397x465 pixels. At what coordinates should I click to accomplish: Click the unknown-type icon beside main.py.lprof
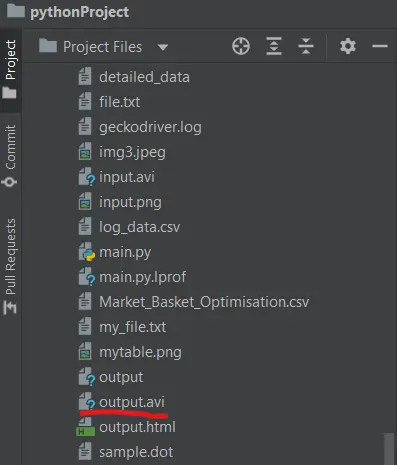pyautogui.click(x=86, y=277)
